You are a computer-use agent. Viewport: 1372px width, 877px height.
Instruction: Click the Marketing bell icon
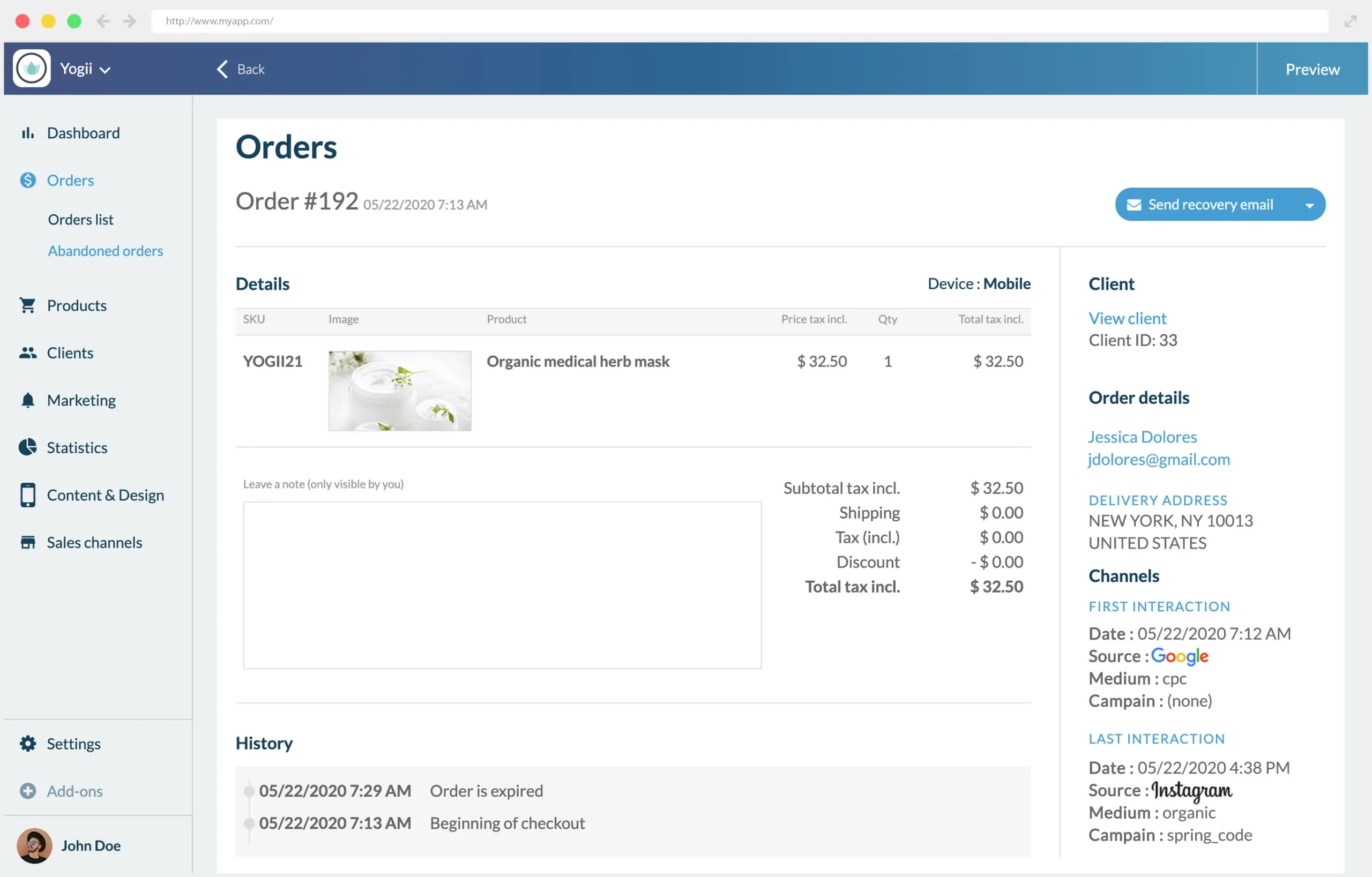click(27, 400)
